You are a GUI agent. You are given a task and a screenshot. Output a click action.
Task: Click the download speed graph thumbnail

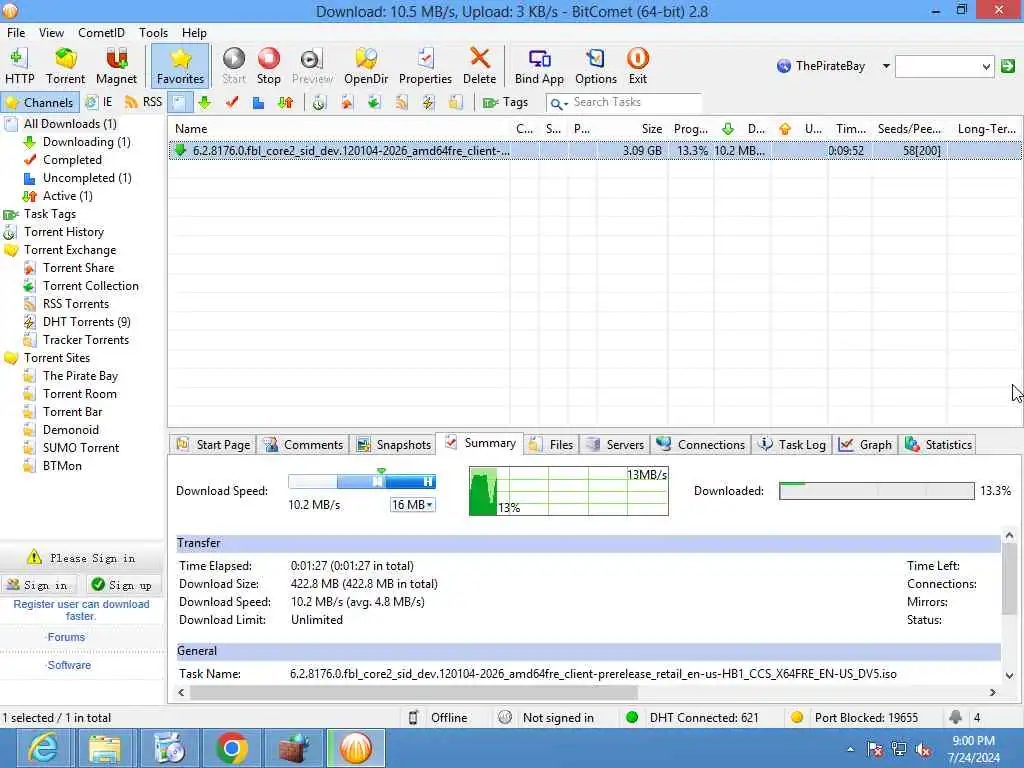click(569, 491)
